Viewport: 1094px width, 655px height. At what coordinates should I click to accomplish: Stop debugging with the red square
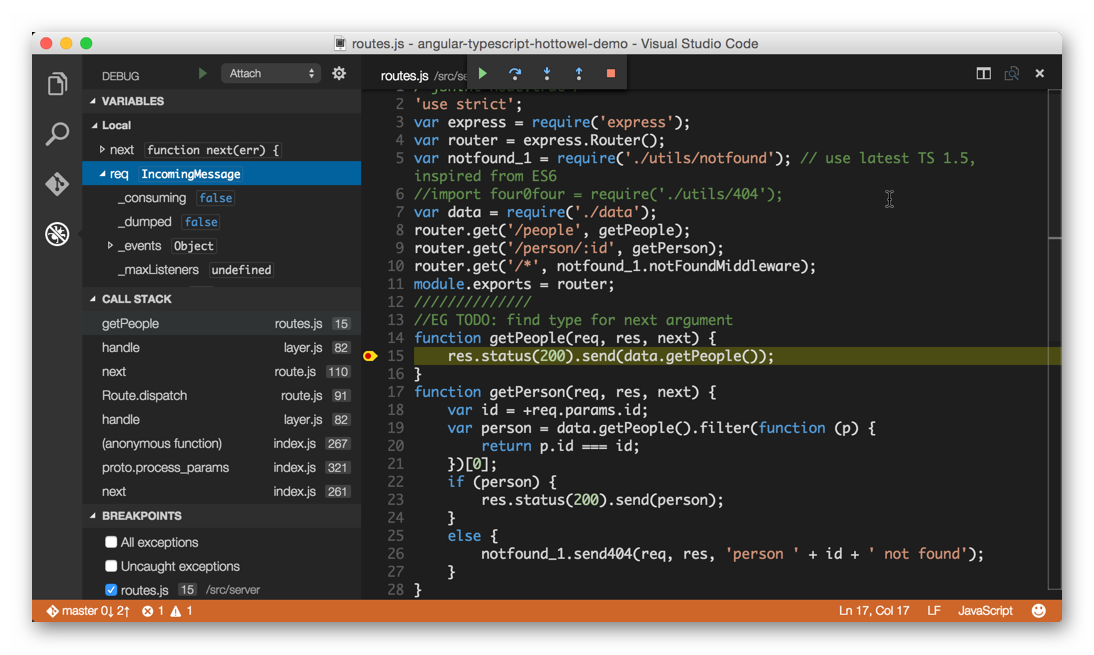point(611,73)
